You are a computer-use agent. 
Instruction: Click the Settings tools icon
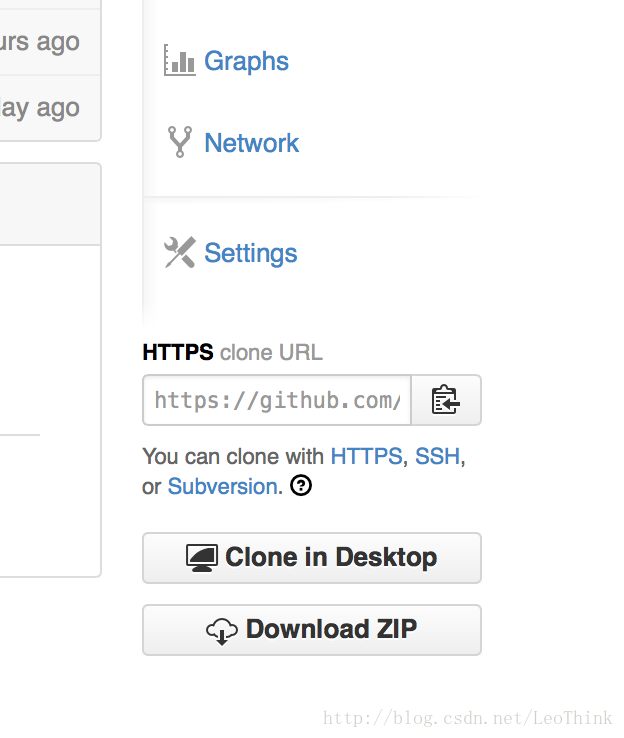click(180, 252)
